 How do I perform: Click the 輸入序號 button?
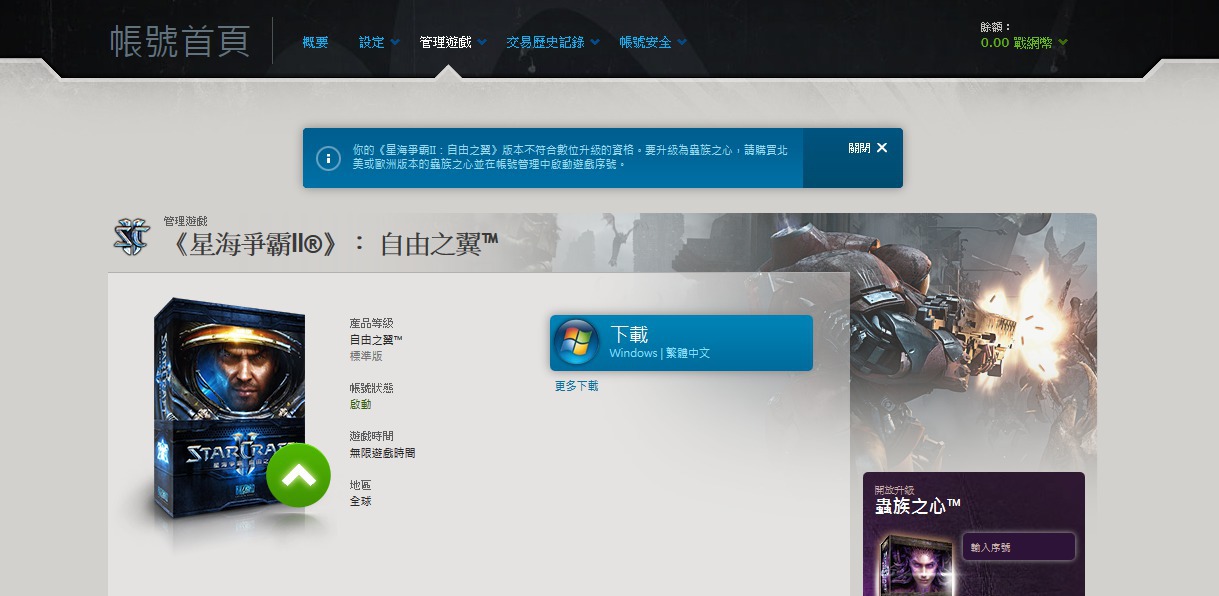click(1018, 547)
